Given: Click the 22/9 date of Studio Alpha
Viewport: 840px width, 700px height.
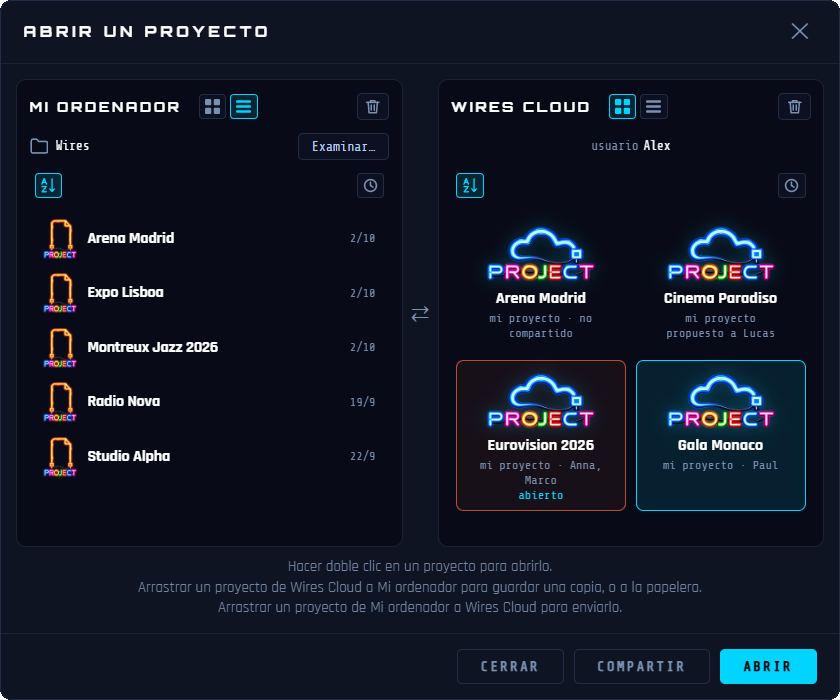Looking at the screenshot, I should [x=363, y=456].
